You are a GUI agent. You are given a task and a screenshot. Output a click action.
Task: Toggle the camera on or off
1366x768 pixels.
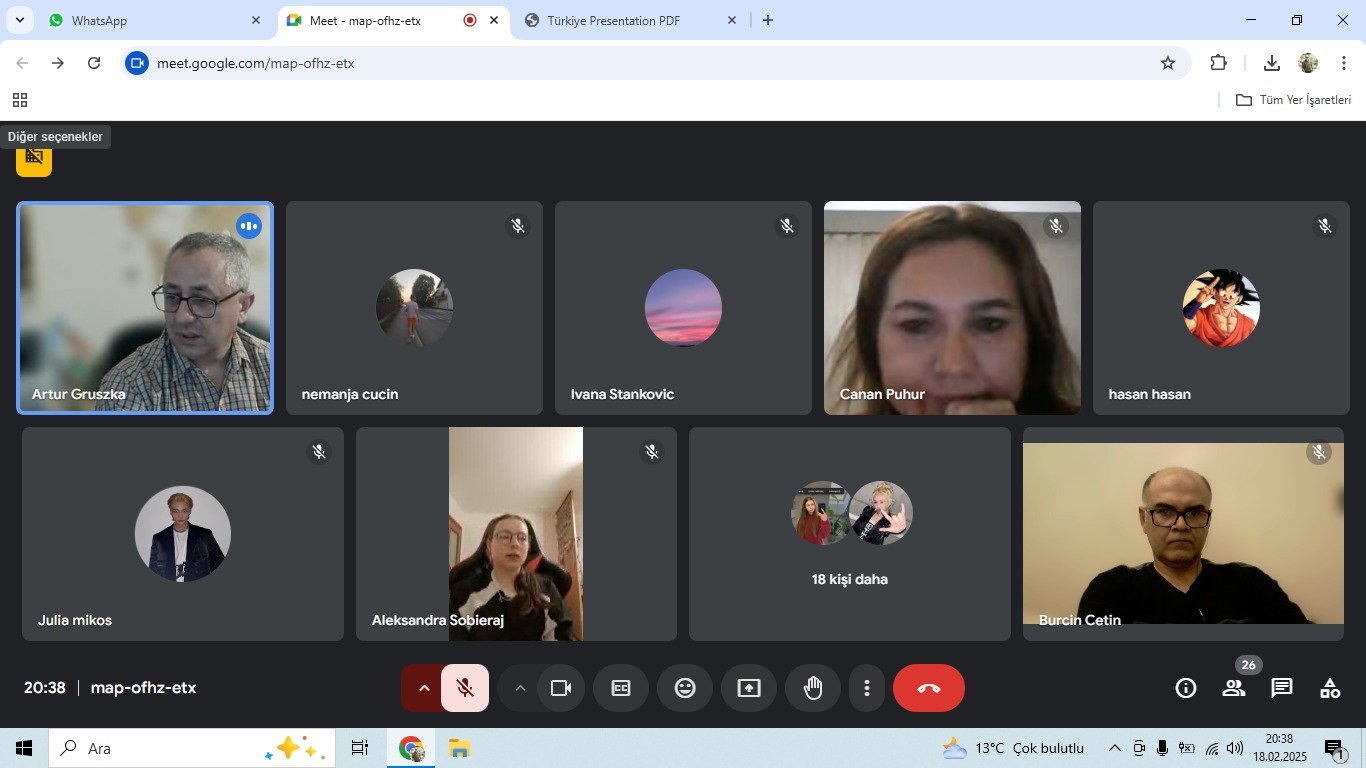click(x=561, y=688)
